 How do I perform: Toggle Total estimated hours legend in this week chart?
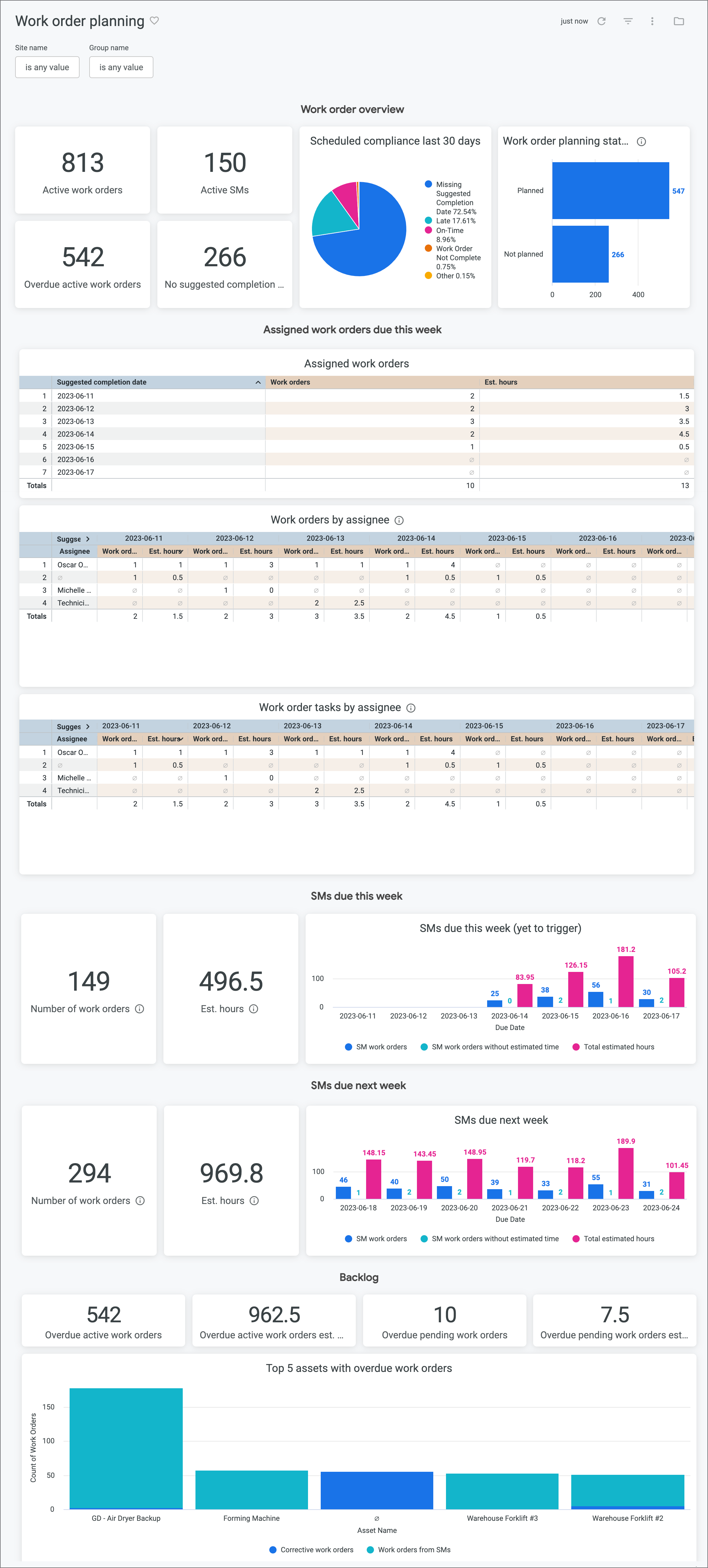613,1047
